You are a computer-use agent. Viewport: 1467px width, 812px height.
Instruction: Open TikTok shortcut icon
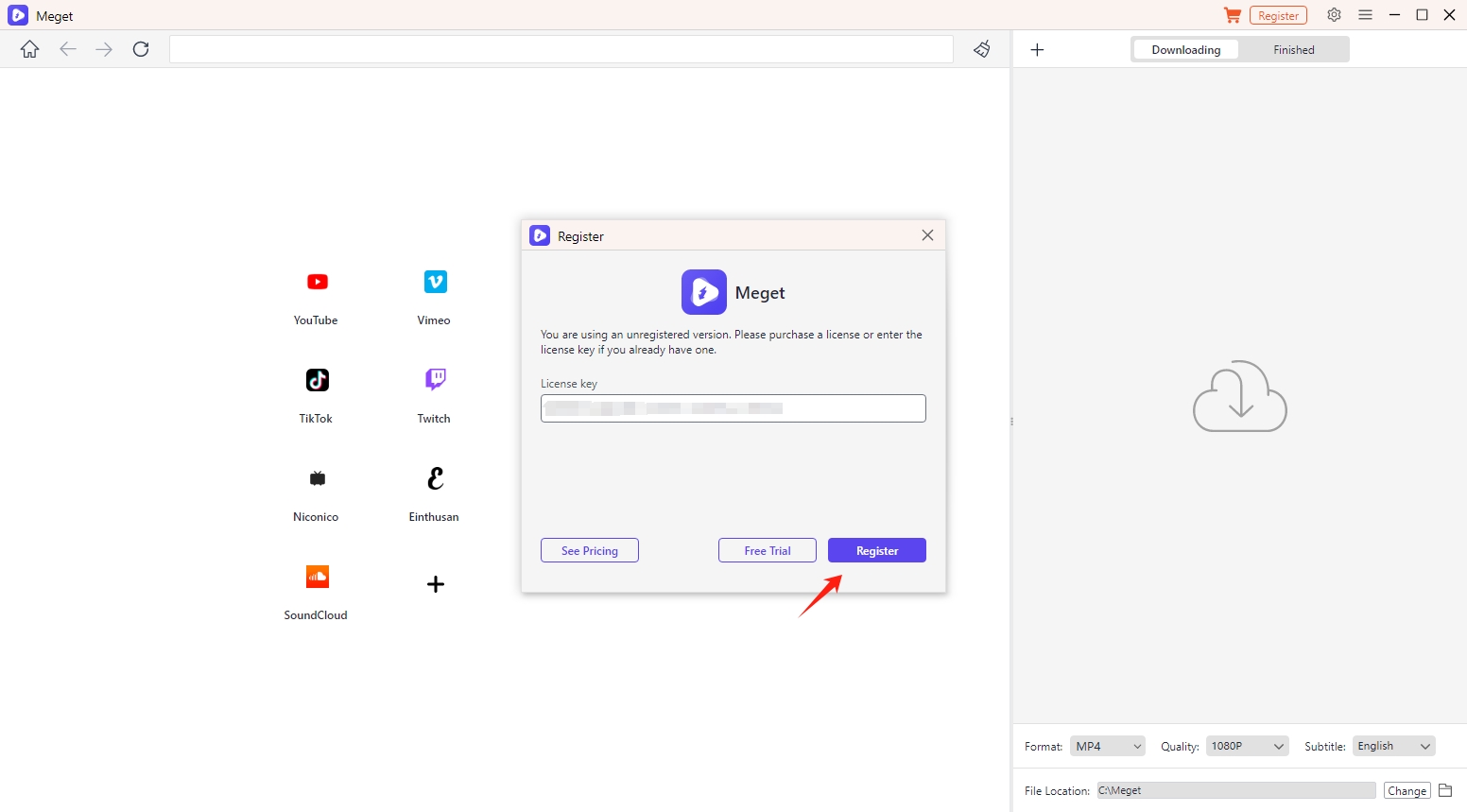pyautogui.click(x=317, y=380)
